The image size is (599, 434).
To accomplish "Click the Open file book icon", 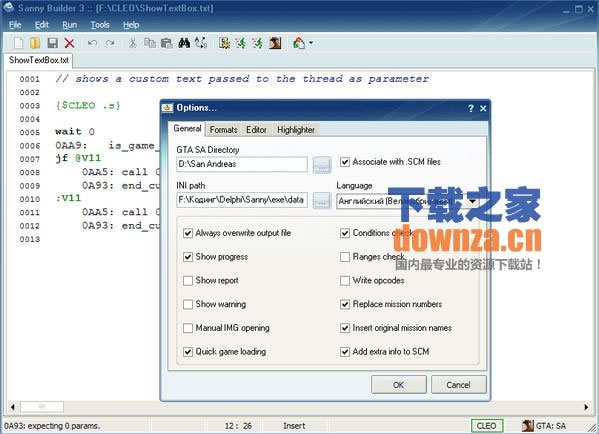I will [x=35, y=43].
